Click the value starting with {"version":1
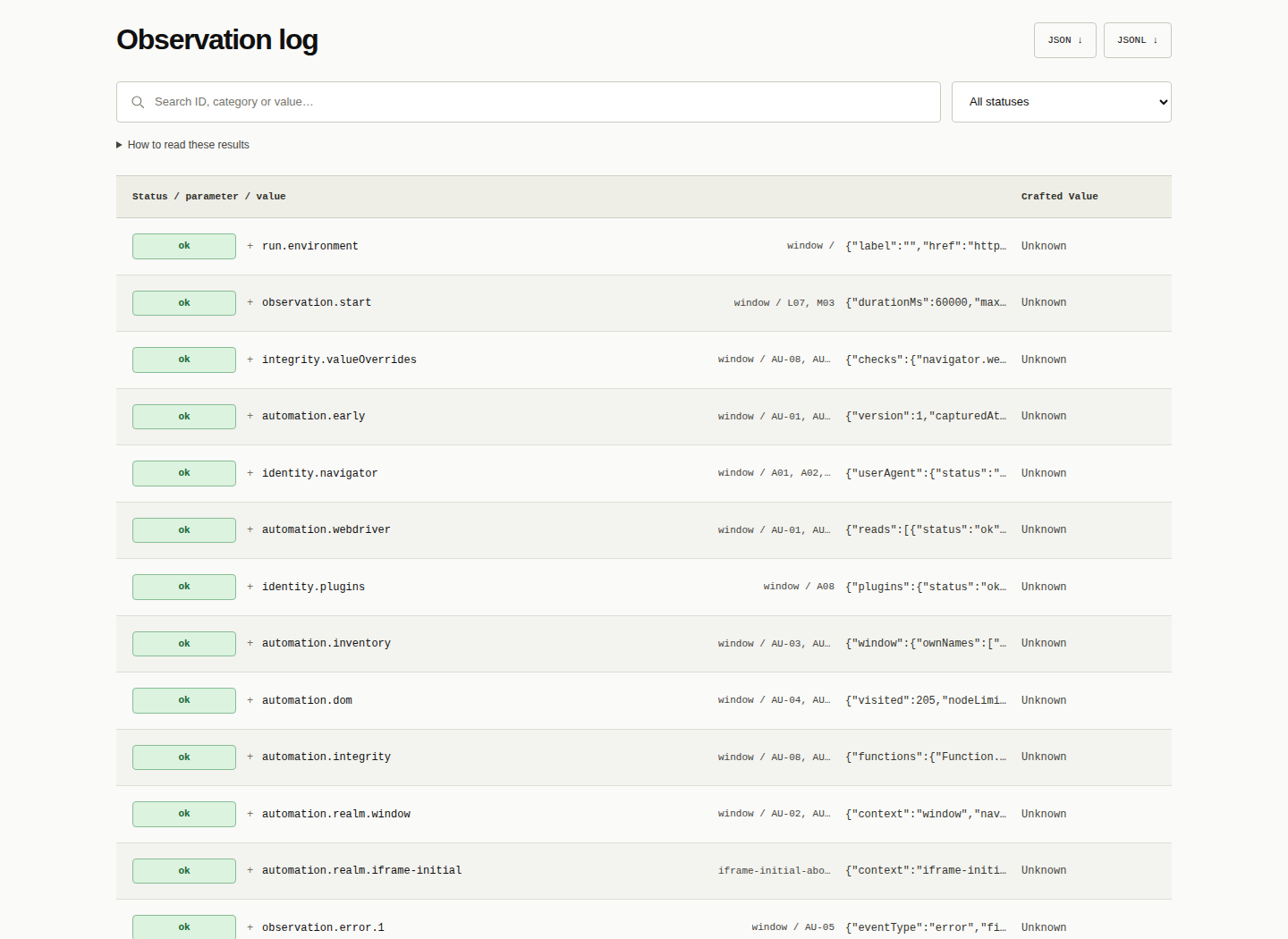1288x939 pixels. [x=926, y=416]
